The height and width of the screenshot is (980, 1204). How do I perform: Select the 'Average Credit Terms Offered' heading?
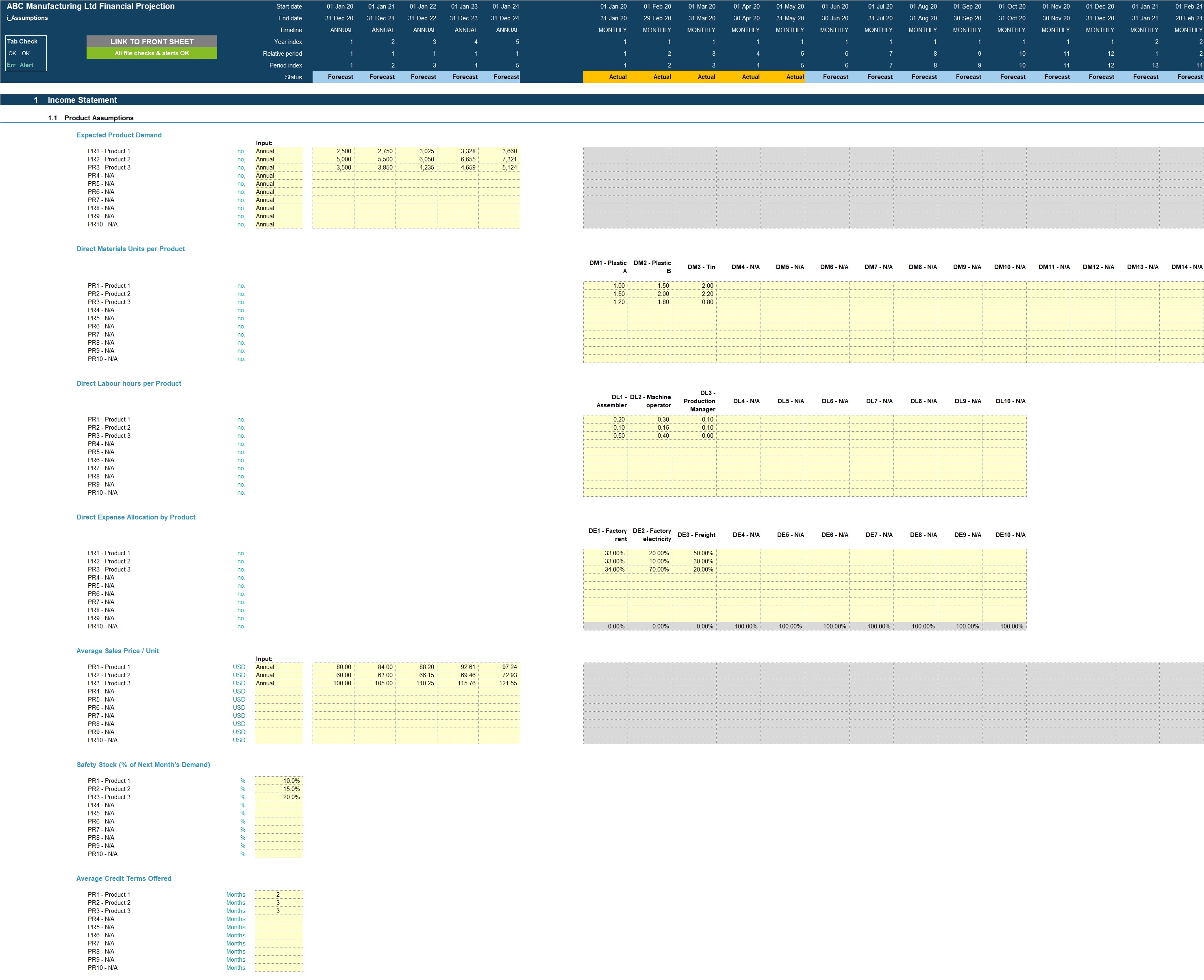[x=124, y=878]
